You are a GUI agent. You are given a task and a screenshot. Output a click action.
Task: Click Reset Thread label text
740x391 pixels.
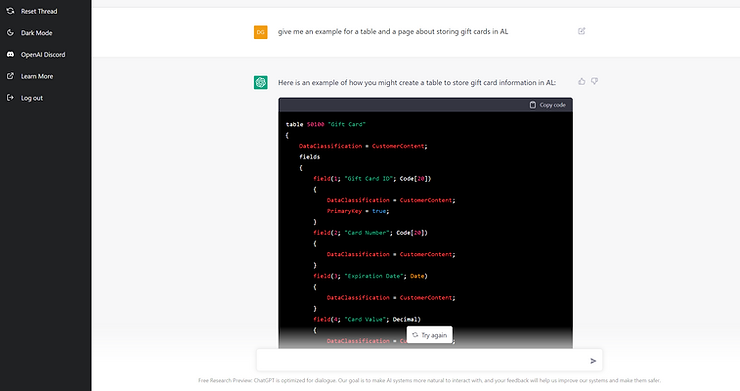pyautogui.click(x=39, y=11)
